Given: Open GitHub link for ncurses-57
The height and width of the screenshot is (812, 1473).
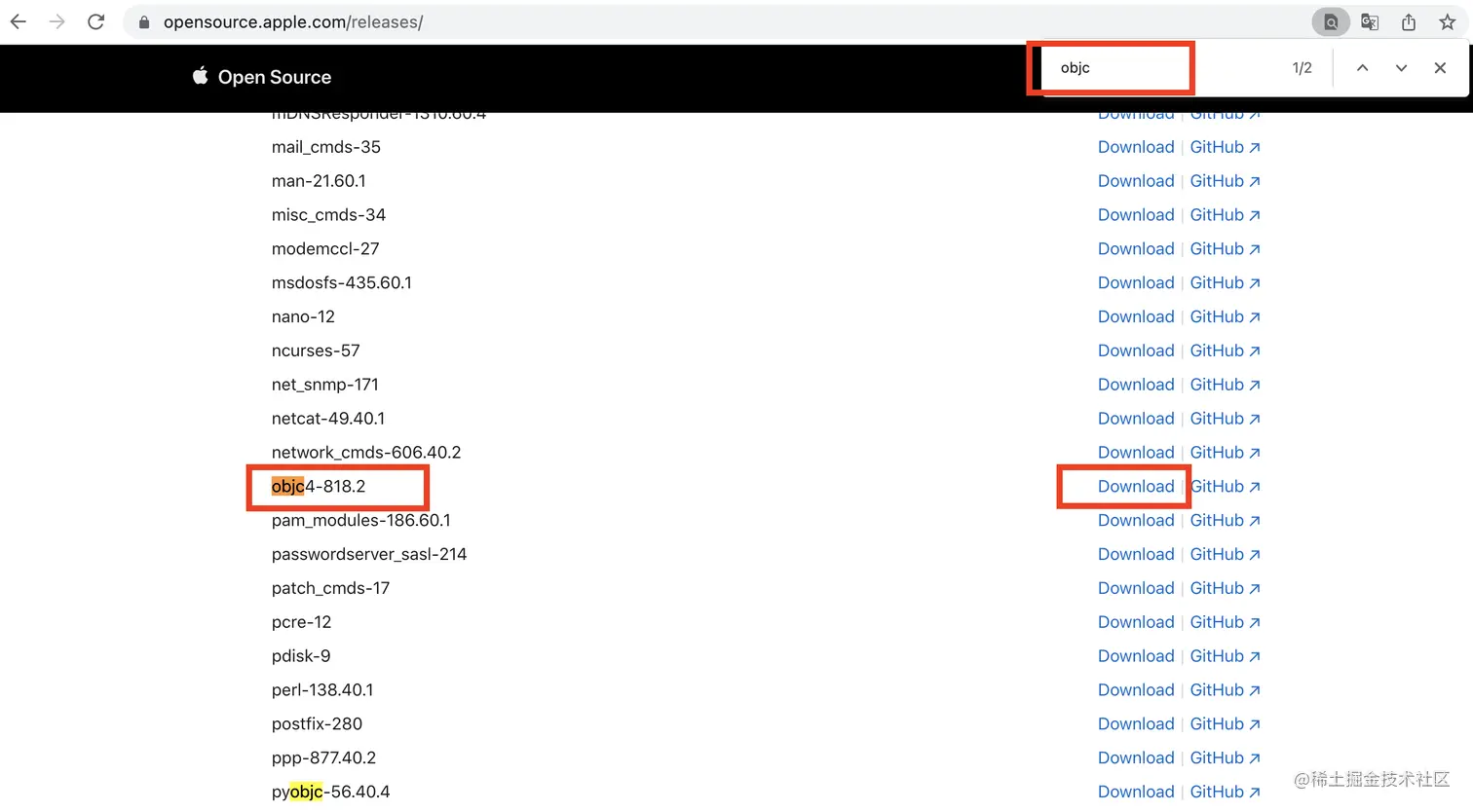Looking at the screenshot, I should [x=1225, y=351].
